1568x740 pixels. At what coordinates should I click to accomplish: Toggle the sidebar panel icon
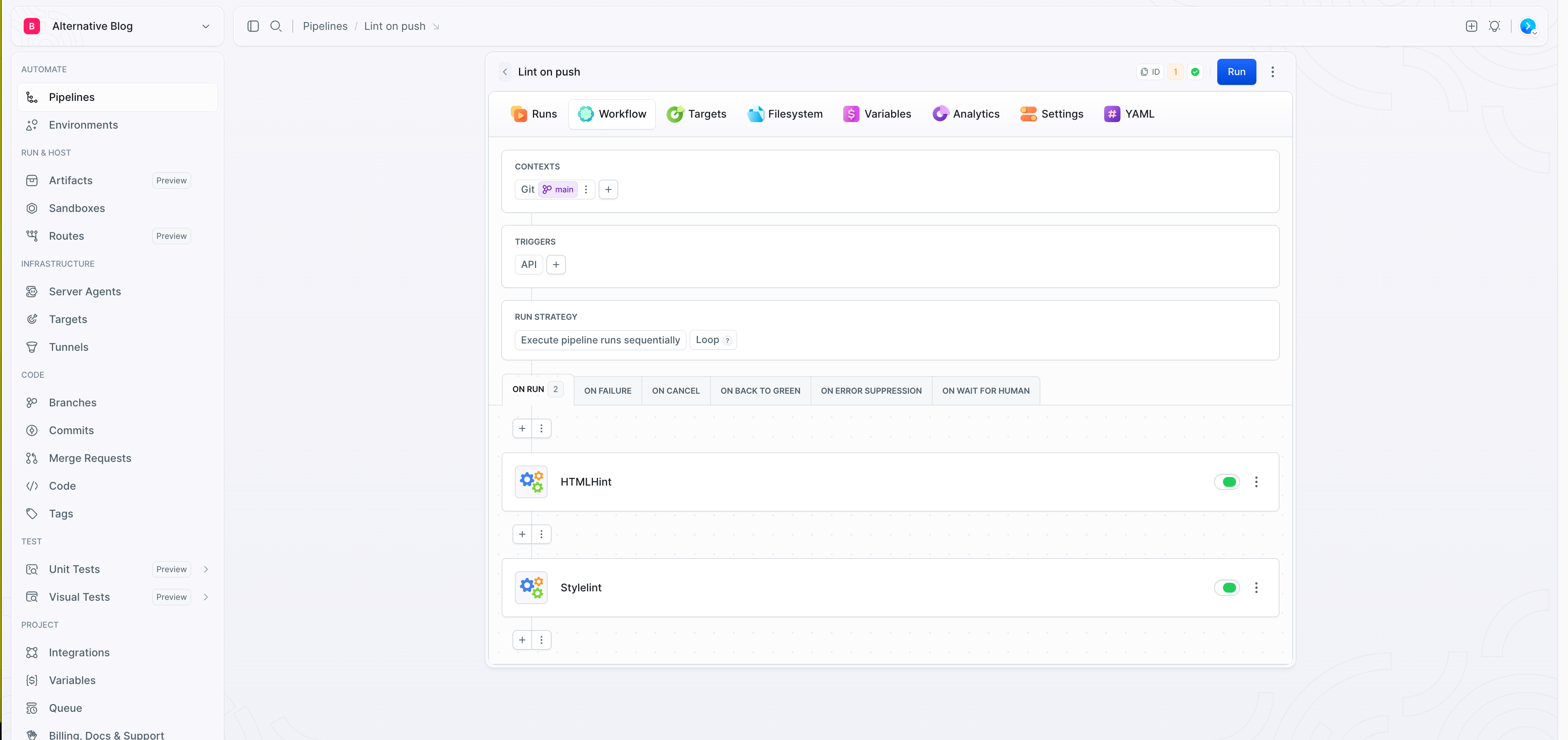253,26
